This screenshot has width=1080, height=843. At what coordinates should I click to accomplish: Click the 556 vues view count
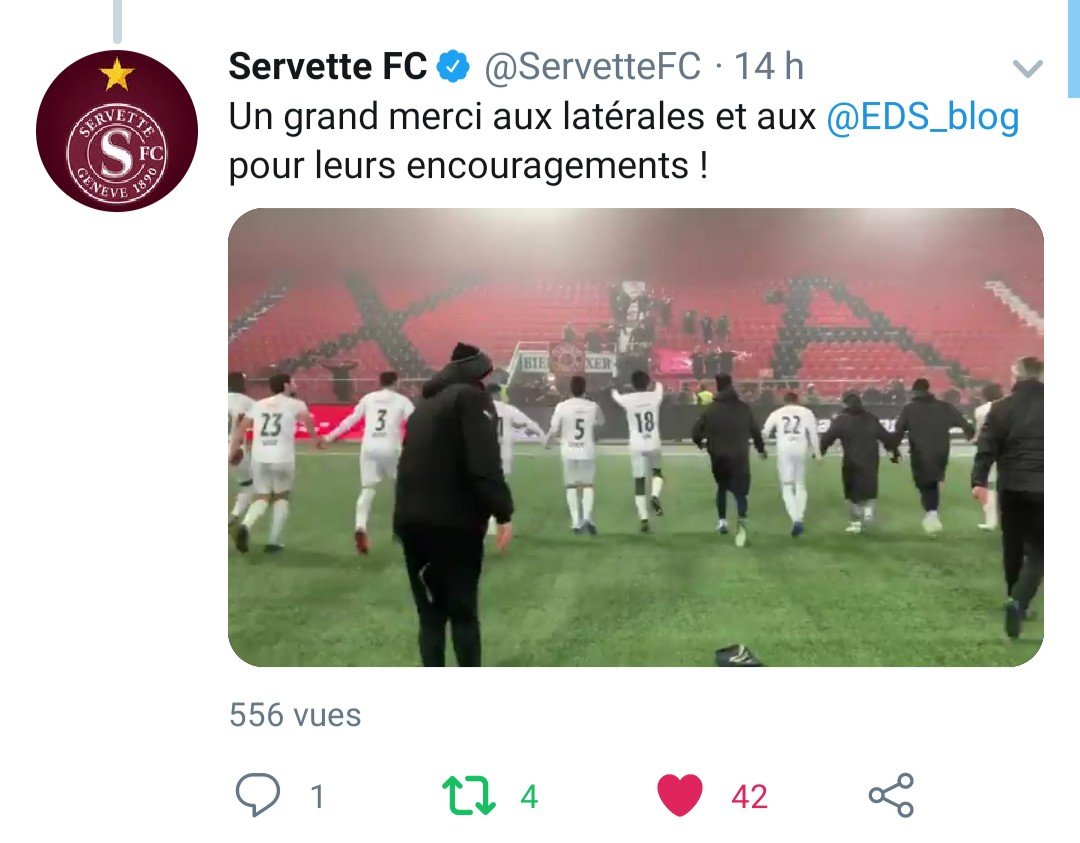pos(295,715)
